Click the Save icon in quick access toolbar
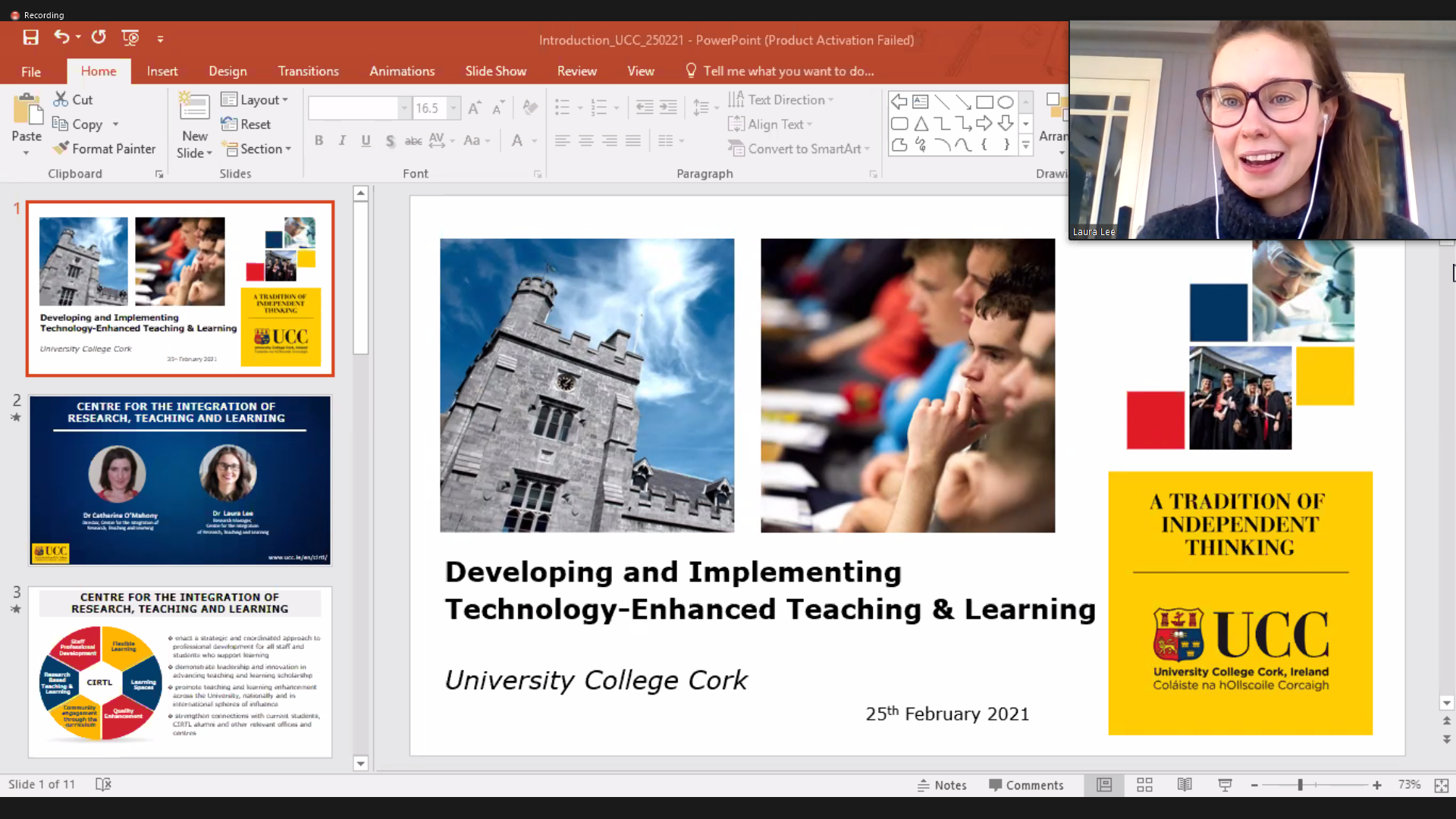Screen dimensions: 1456x819 tap(30, 38)
